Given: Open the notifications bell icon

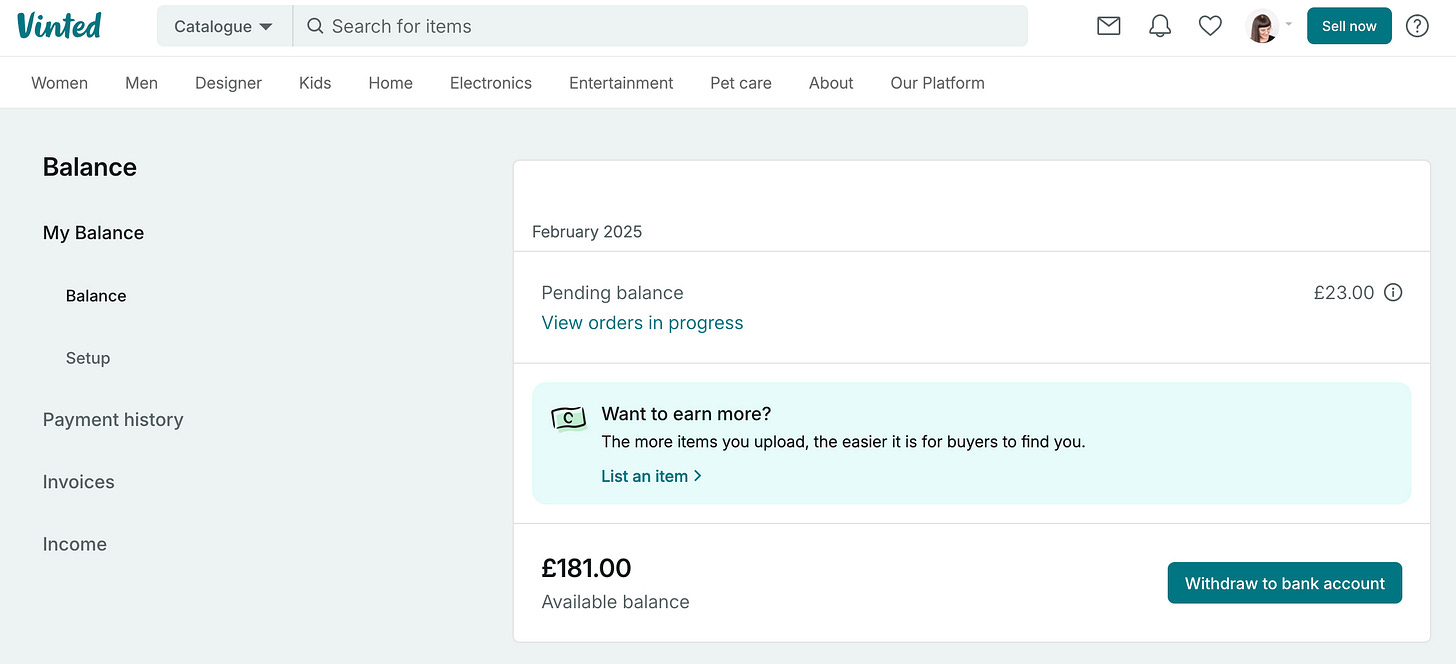Looking at the screenshot, I should click(x=1160, y=26).
